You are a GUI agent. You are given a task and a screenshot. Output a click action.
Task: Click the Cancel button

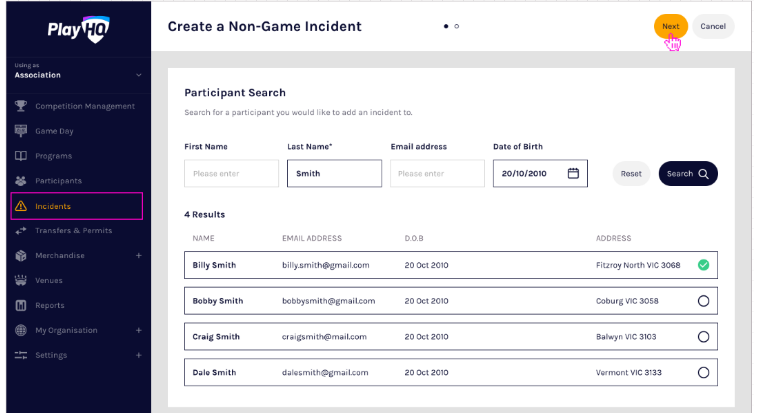tap(713, 27)
